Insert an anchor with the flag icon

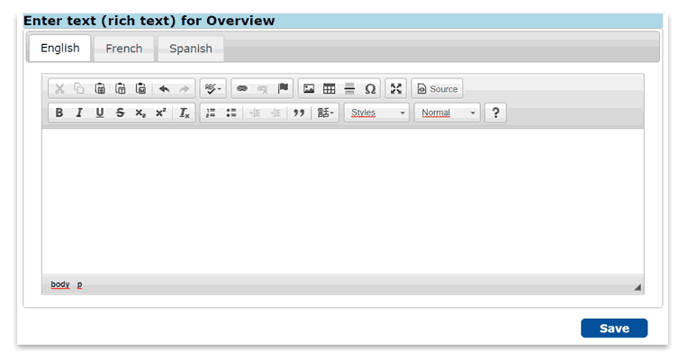click(x=283, y=89)
